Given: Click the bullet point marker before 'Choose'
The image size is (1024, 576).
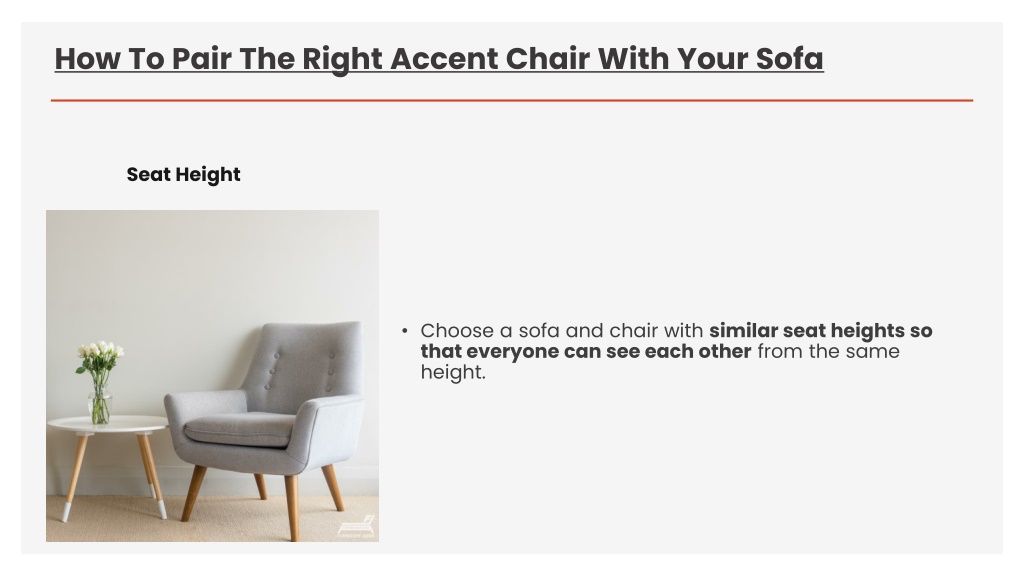Looking at the screenshot, I should pyautogui.click(x=405, y=331).
